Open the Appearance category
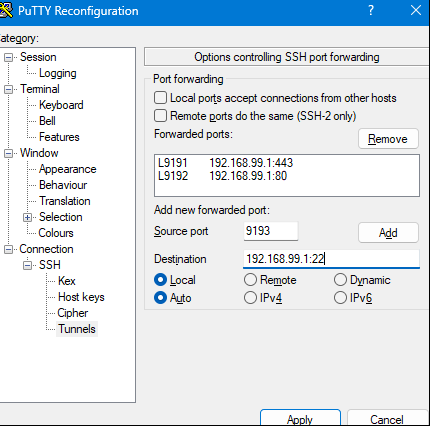The image size is (430, 426). tap(68, 169)
